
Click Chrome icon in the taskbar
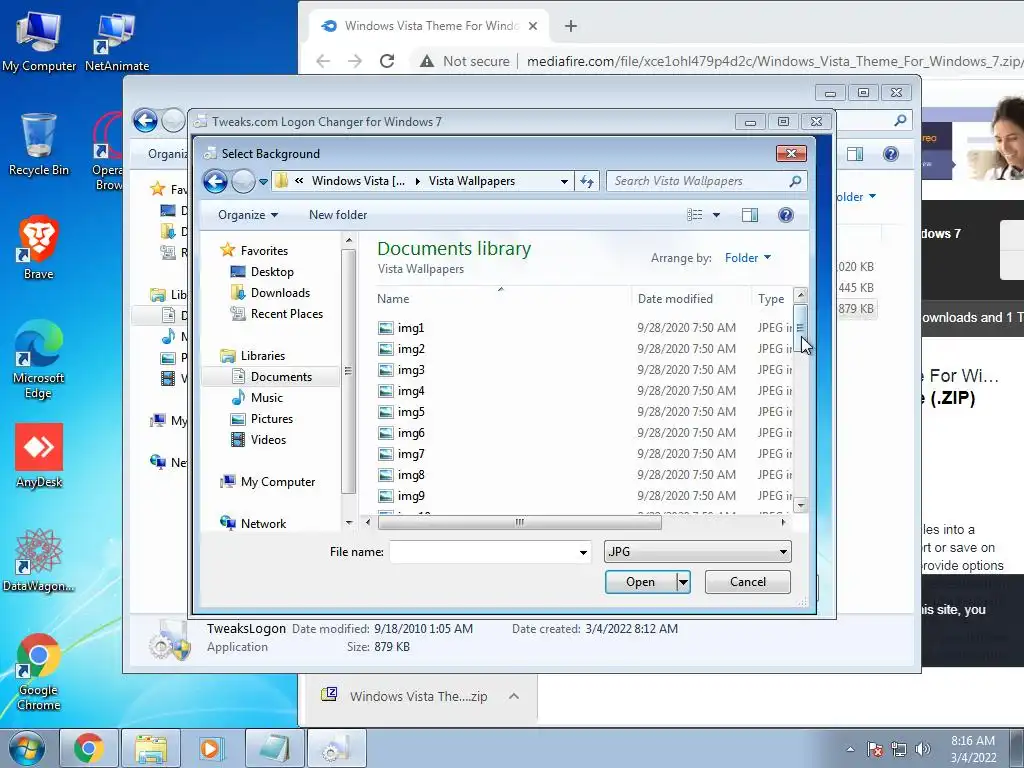click(x=89, y=748)
